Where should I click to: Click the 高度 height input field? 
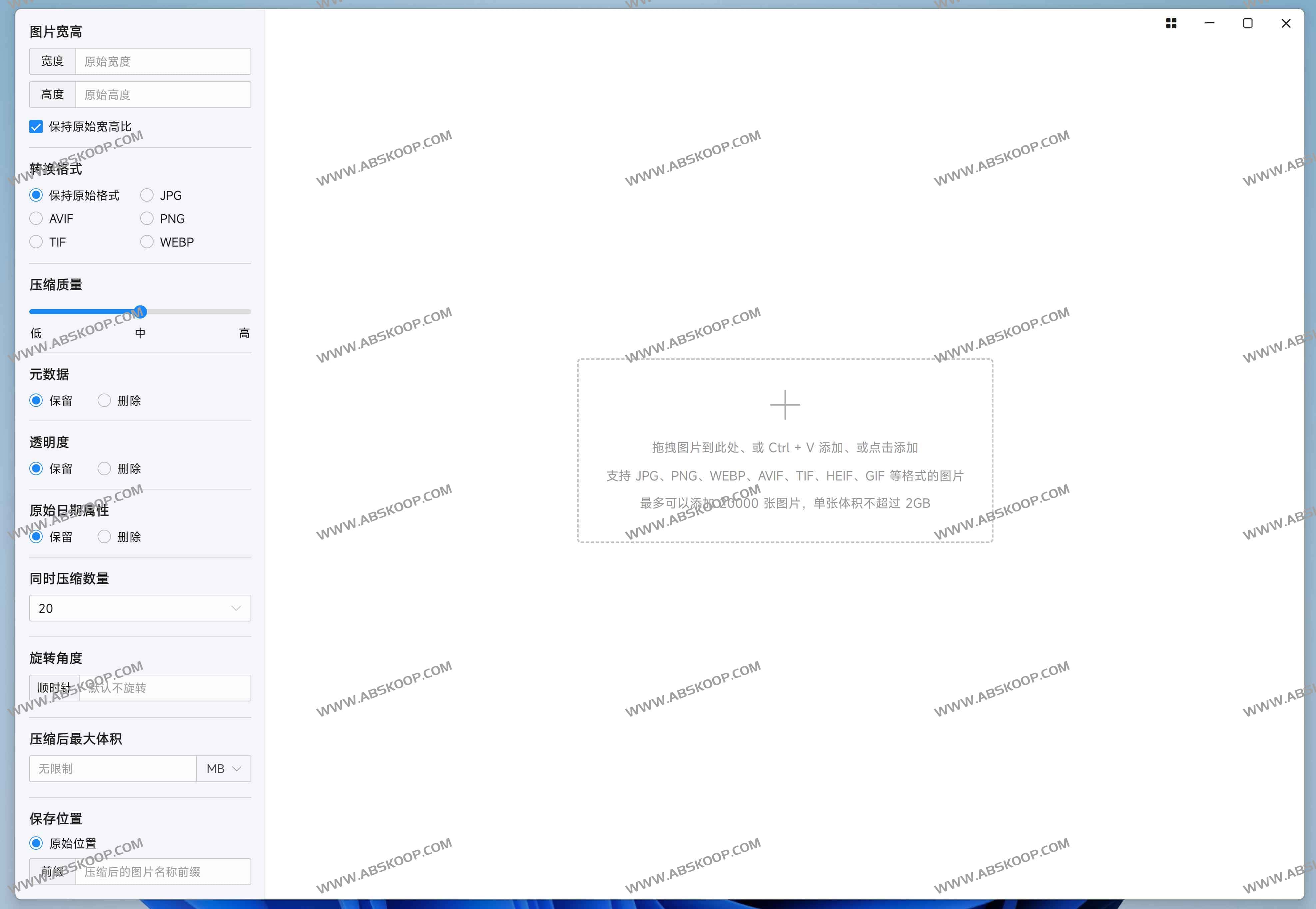coord(163,95)
